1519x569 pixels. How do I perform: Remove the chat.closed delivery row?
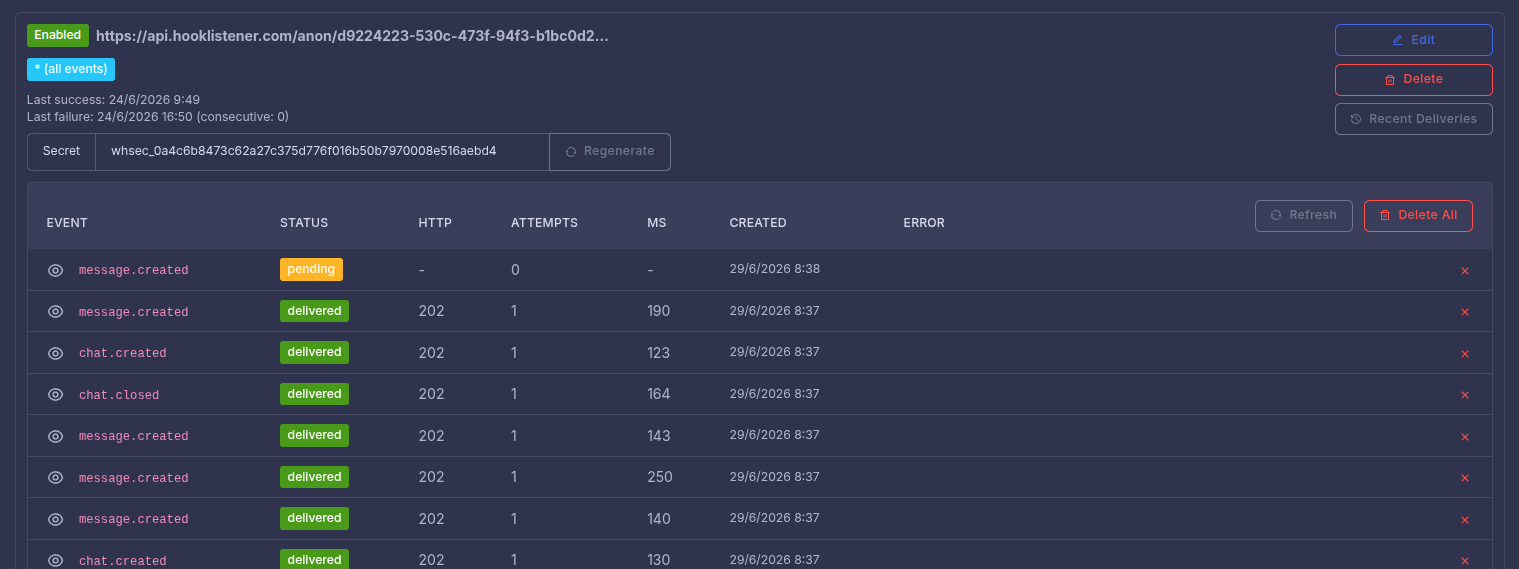tap(1464, 395)
